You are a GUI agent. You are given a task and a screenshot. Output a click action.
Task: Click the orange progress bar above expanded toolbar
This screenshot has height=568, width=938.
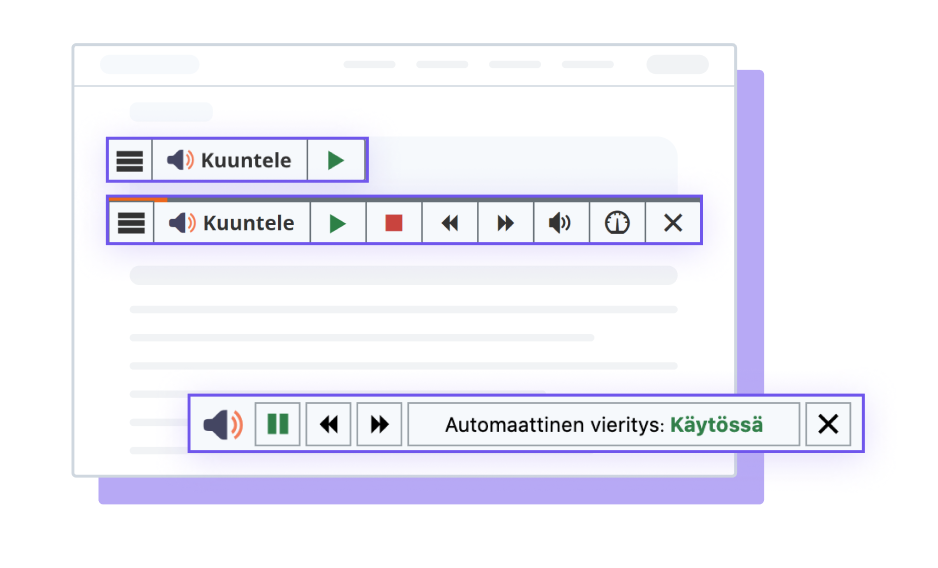click(x=138, y=200)
